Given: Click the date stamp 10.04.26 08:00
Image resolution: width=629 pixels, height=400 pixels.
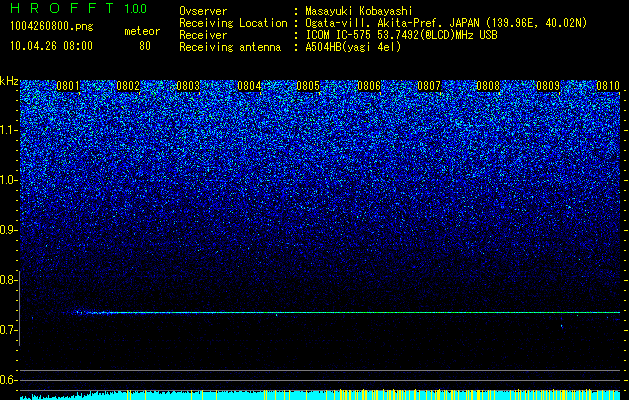Looking at the screenshot, I should pos(51,46).
